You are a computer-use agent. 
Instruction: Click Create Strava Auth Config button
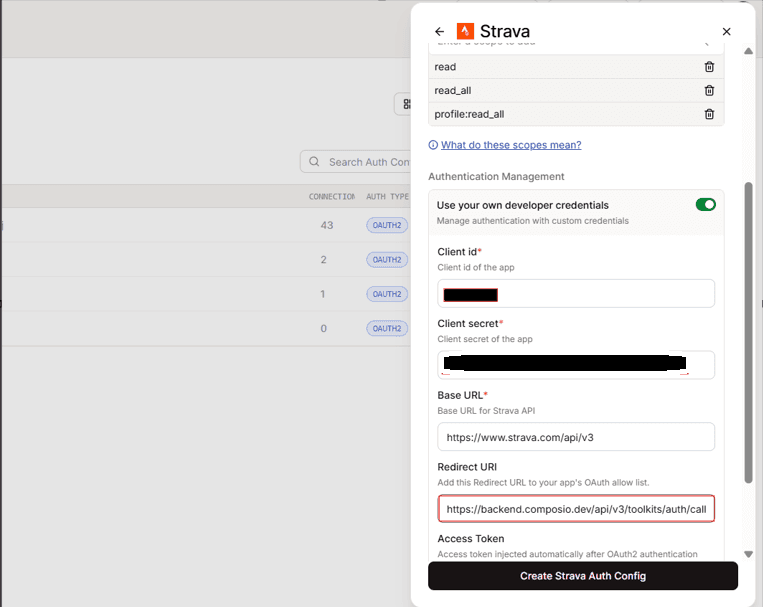tap(583, 576)
